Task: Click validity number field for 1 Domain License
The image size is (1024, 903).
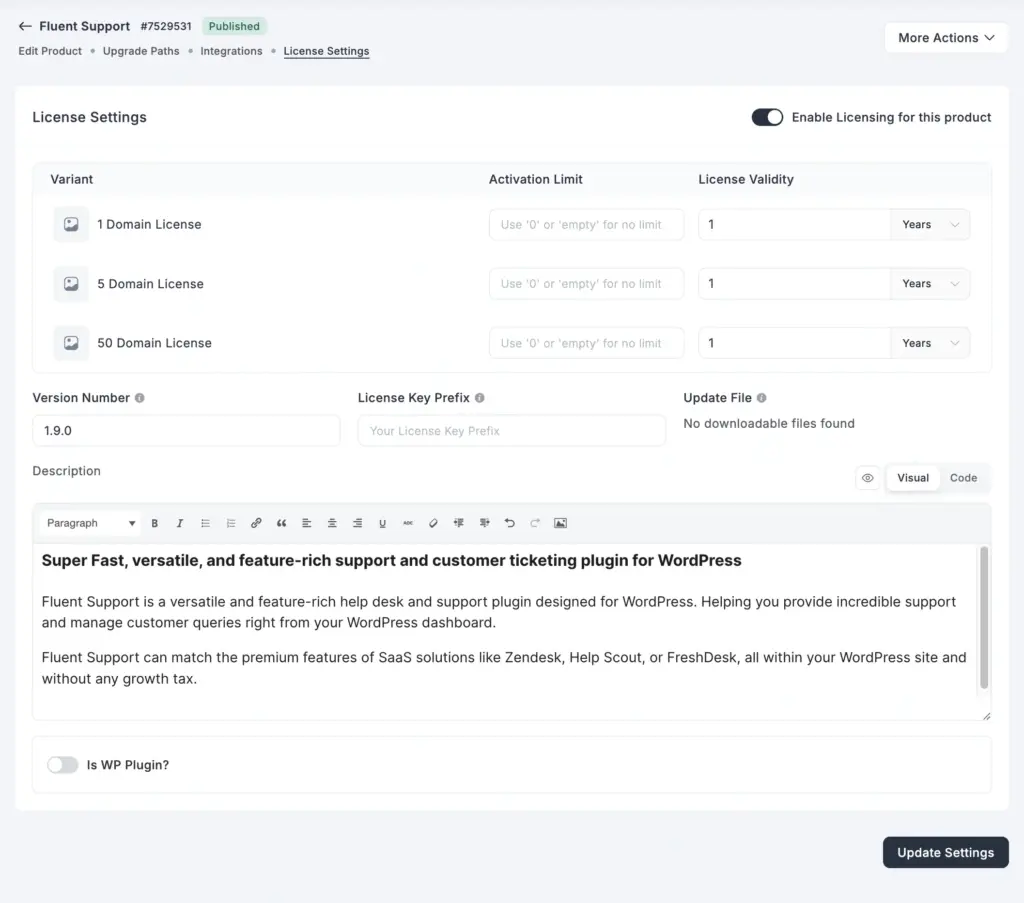Action: coord(794,225)
